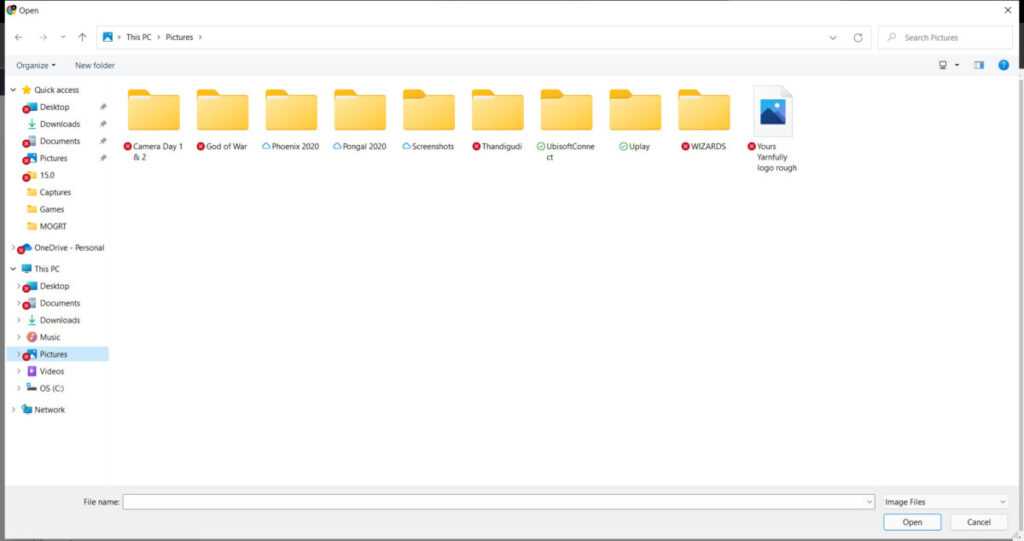Collapse the Quick access tree
Image resolution: width=1024 pixels, height=541 pixels.
pyautogui.click(x=13, y=90)
